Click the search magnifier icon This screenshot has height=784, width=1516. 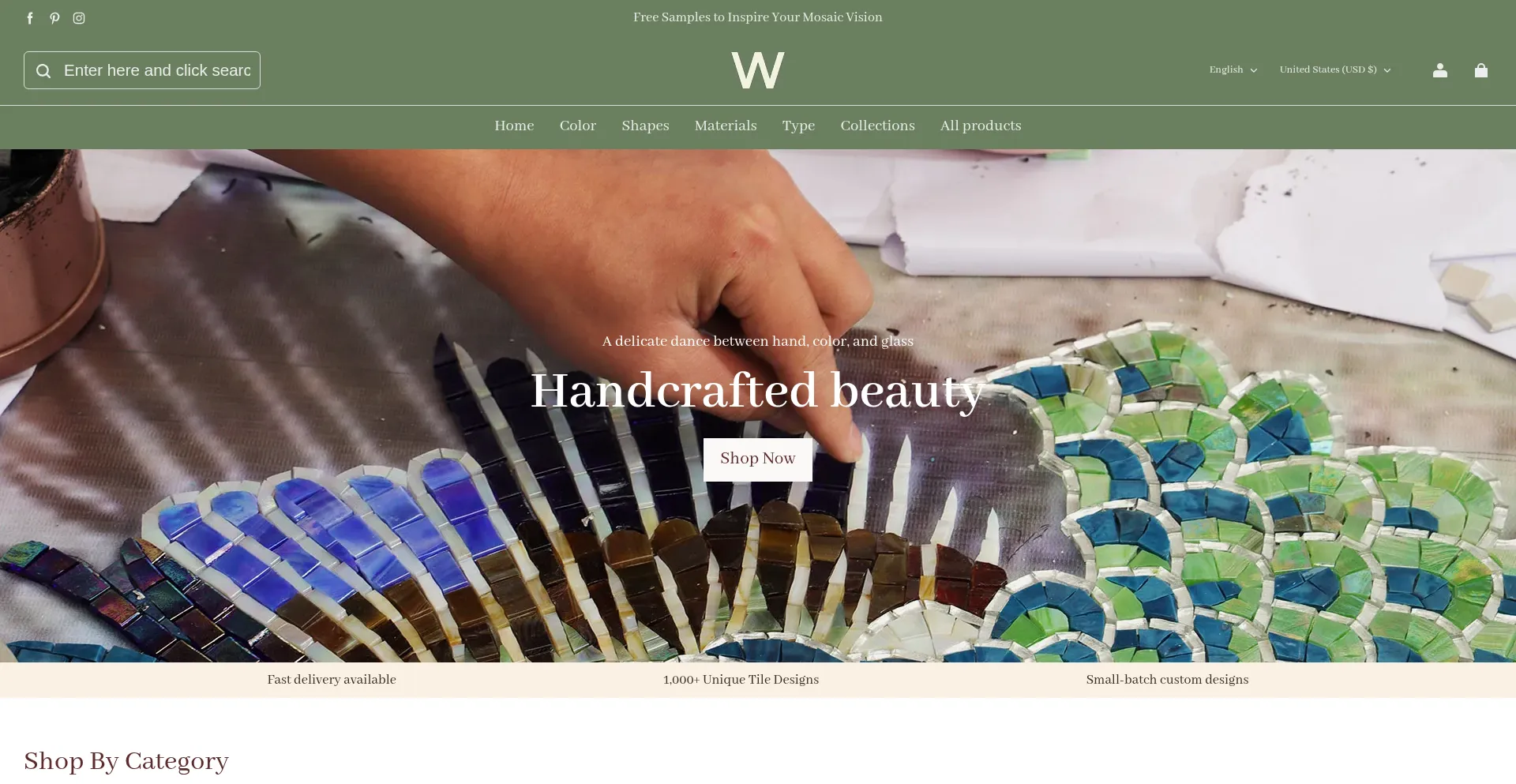point(43,71)
